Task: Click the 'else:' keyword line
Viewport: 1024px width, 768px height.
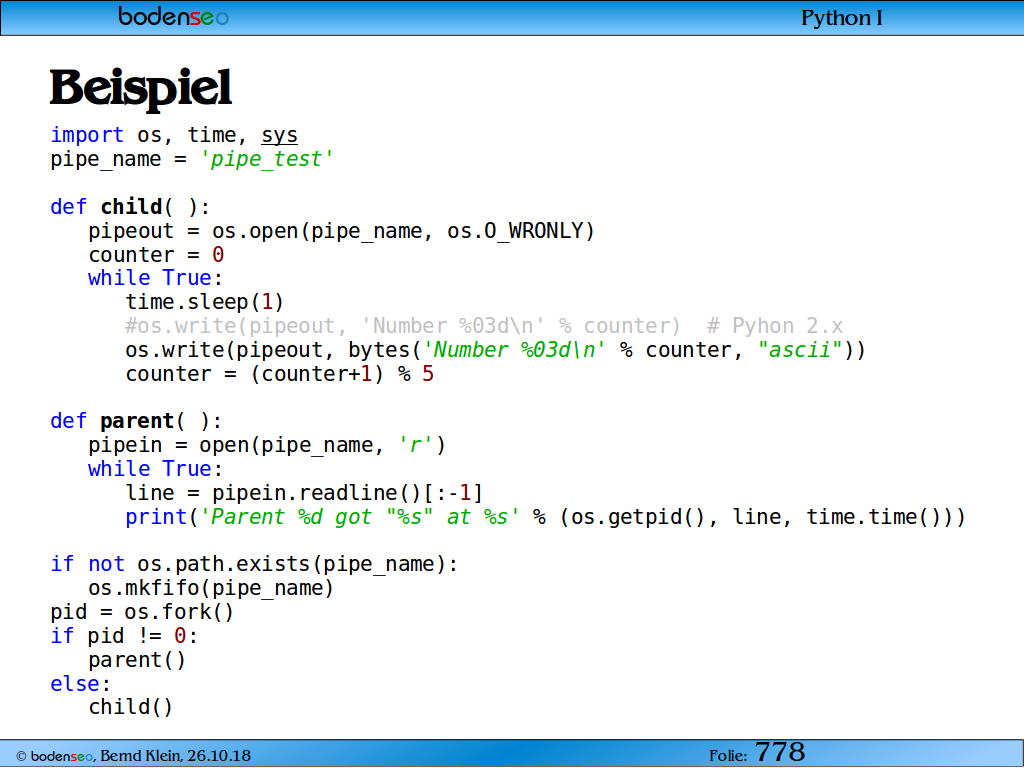Action: point(80,684)
